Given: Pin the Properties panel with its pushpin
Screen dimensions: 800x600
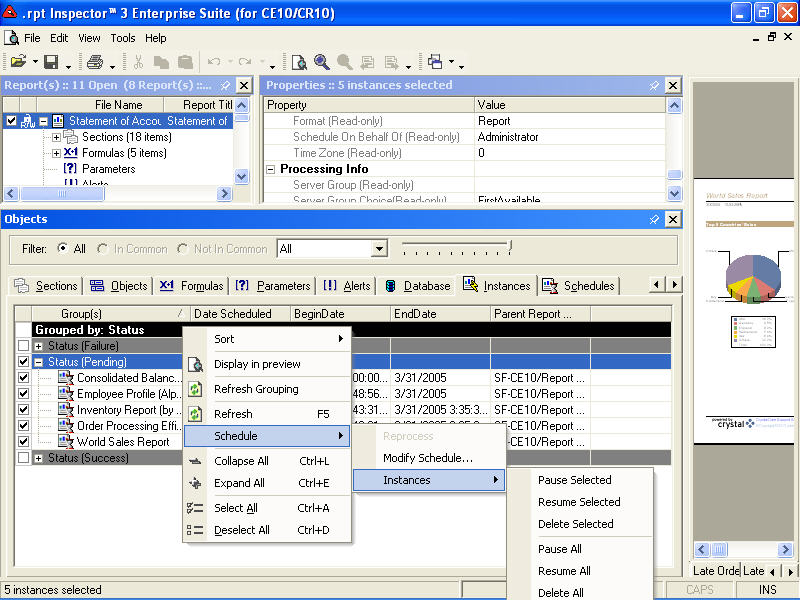Looking at the screenshot, I should click(x=654, y=86).
